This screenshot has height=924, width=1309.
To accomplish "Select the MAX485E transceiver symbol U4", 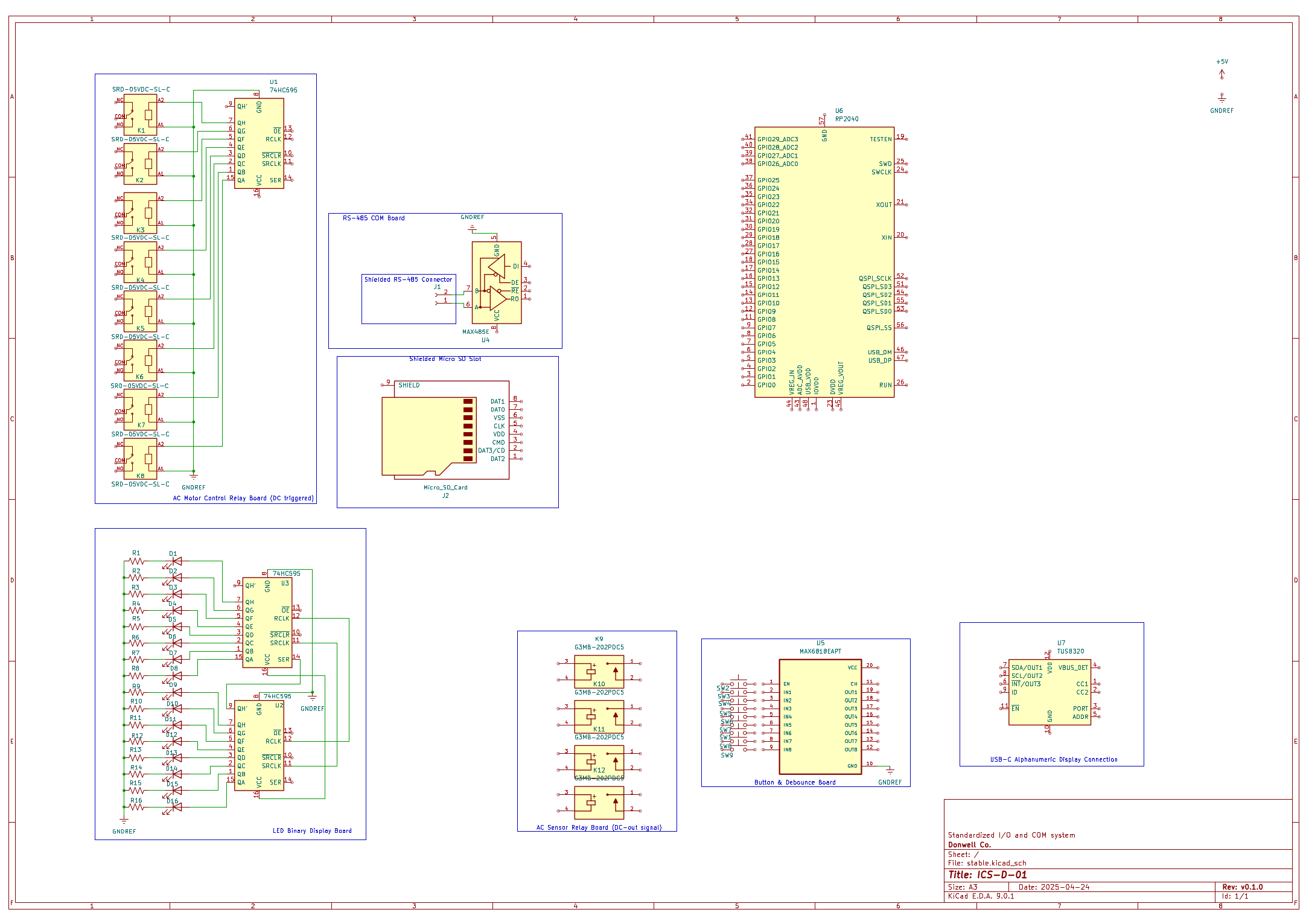I will [x=497, y=282].
